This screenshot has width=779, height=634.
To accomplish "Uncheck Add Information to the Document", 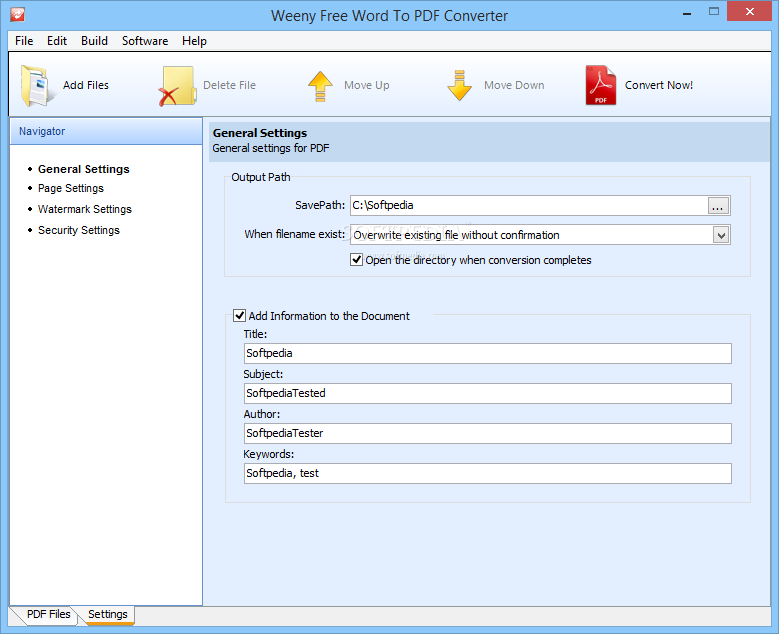I will pyautogui.click(x=239, y=316).
